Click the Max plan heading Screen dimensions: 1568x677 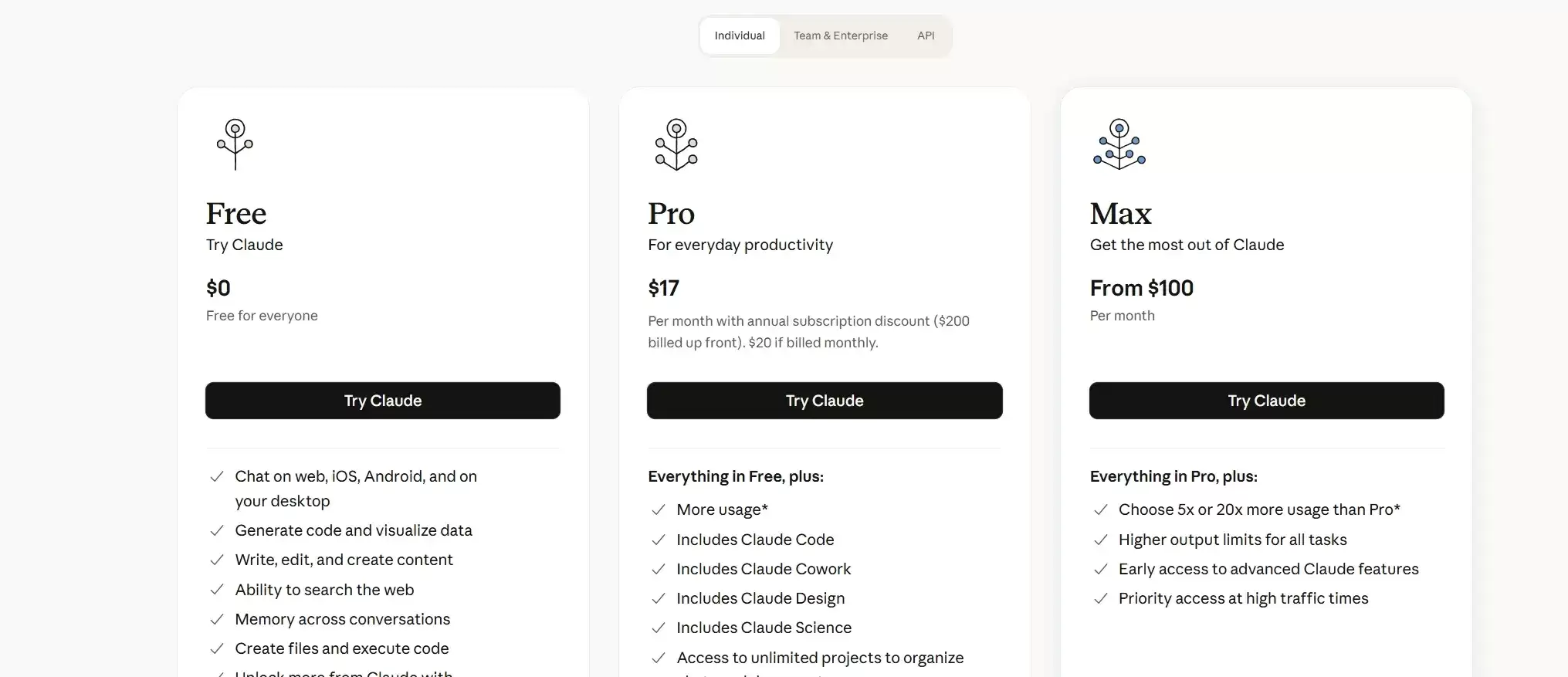pos(1120,214)
